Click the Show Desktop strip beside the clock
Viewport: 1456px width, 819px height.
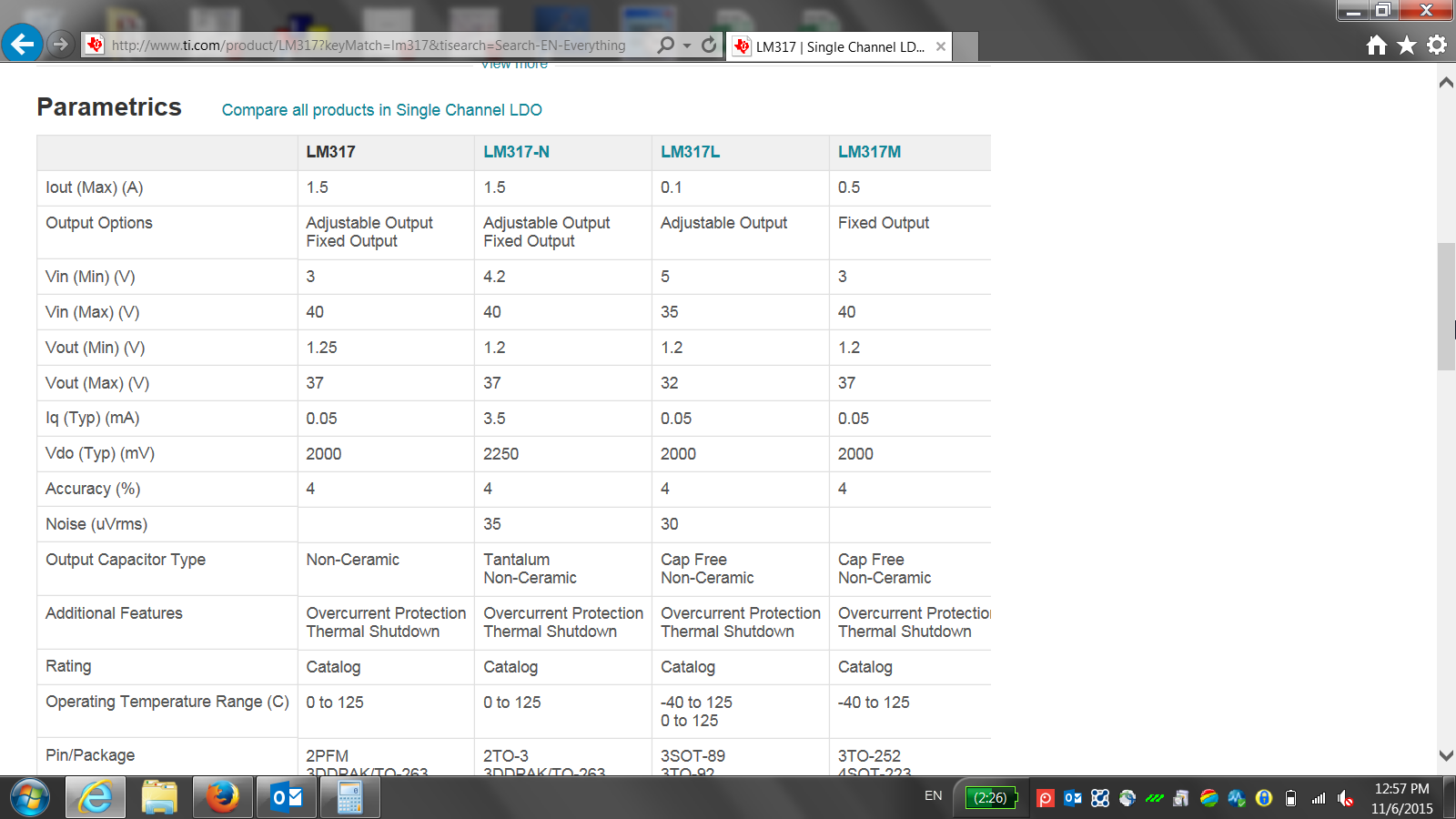(x=1450, y=798)
